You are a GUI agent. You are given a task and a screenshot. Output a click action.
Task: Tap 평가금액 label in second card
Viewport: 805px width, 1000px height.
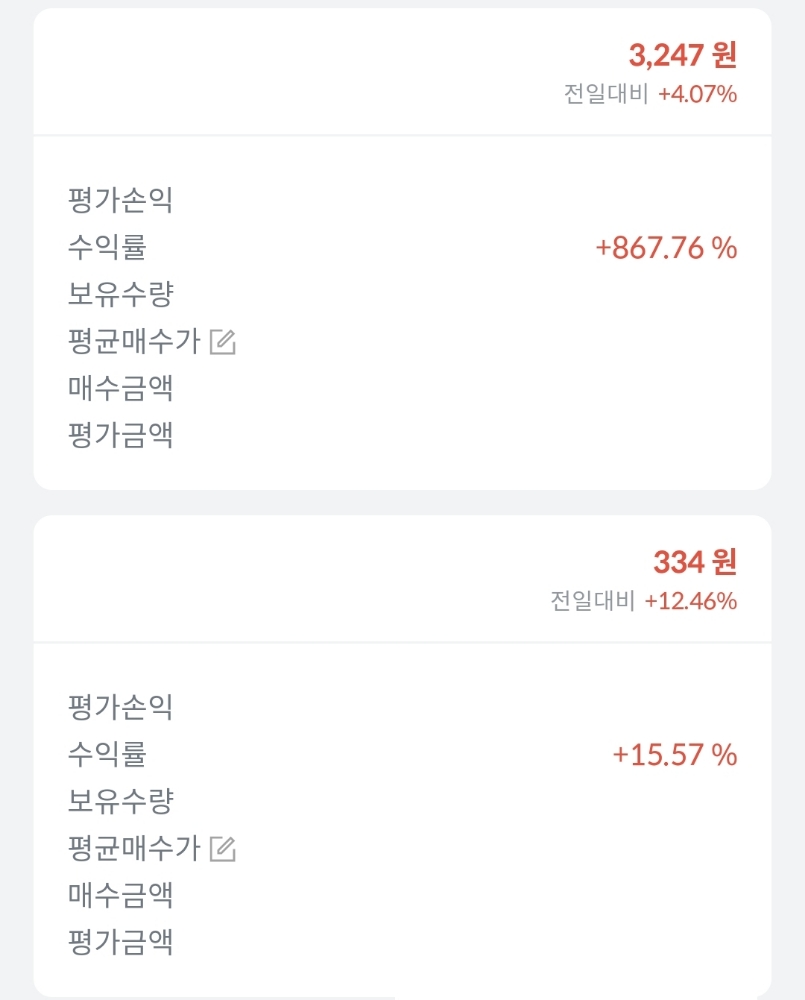click(121, 943)
